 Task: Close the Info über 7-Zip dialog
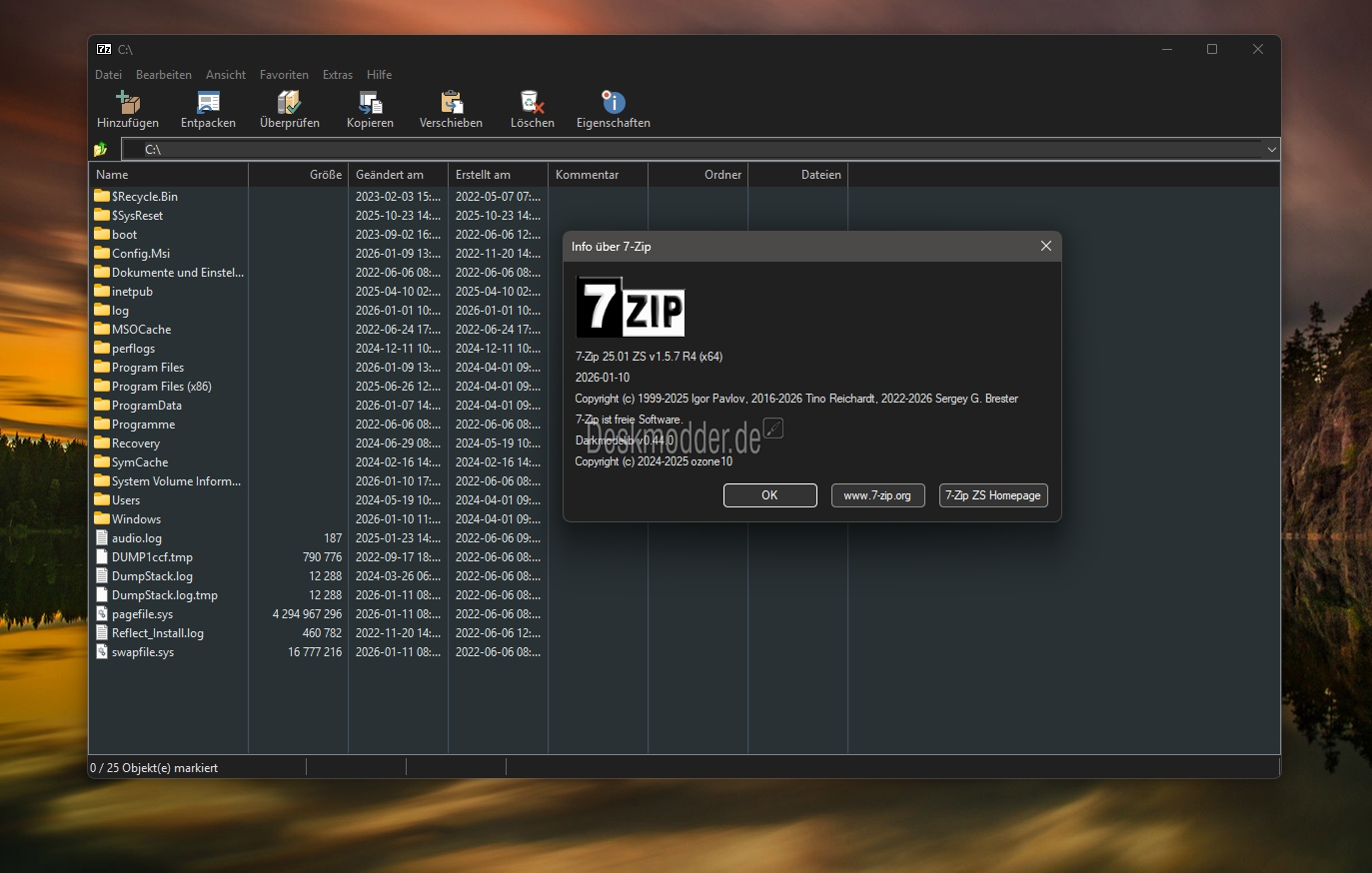click(x=1045, y=246)
